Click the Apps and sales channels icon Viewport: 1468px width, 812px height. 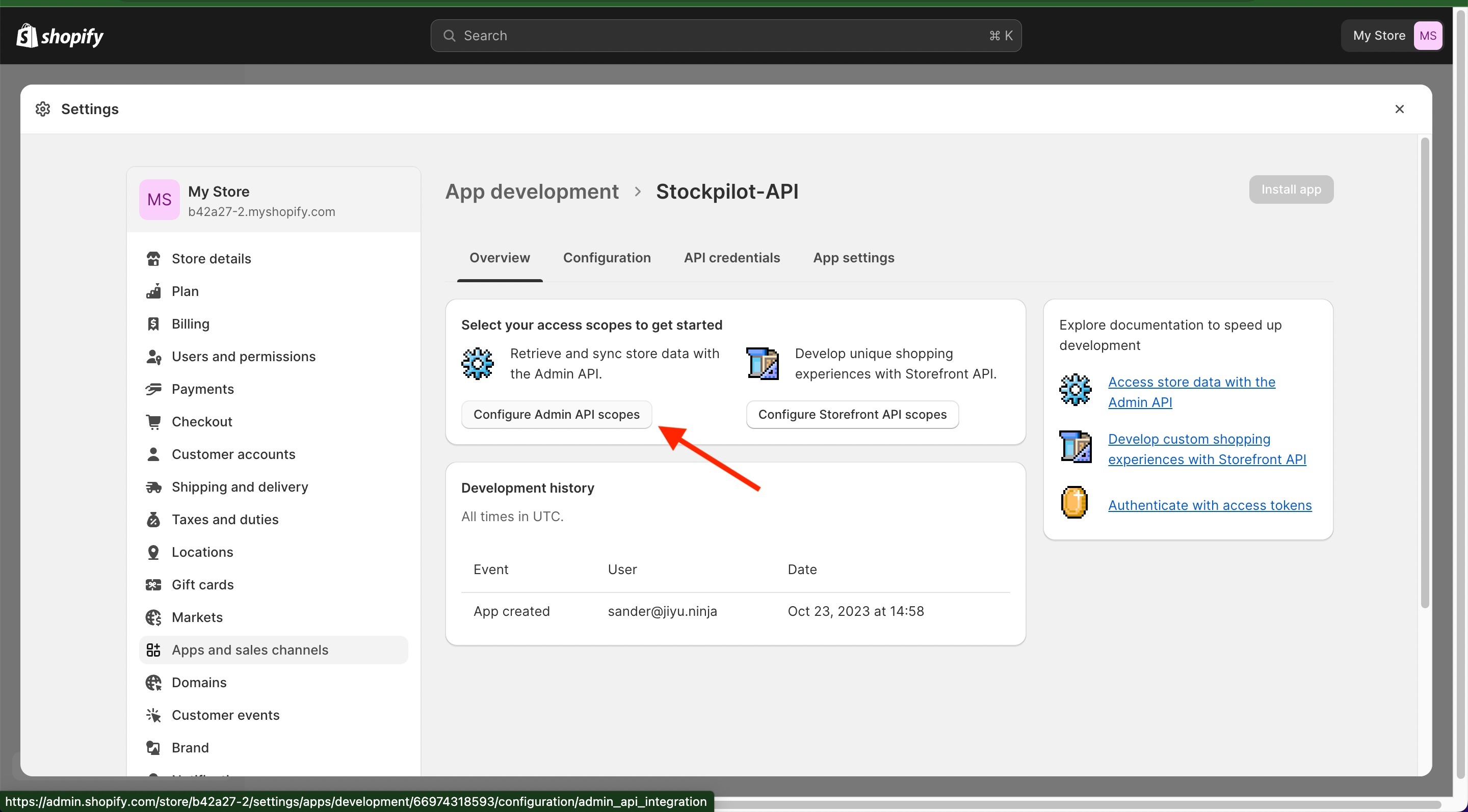[x=153, y=649]
